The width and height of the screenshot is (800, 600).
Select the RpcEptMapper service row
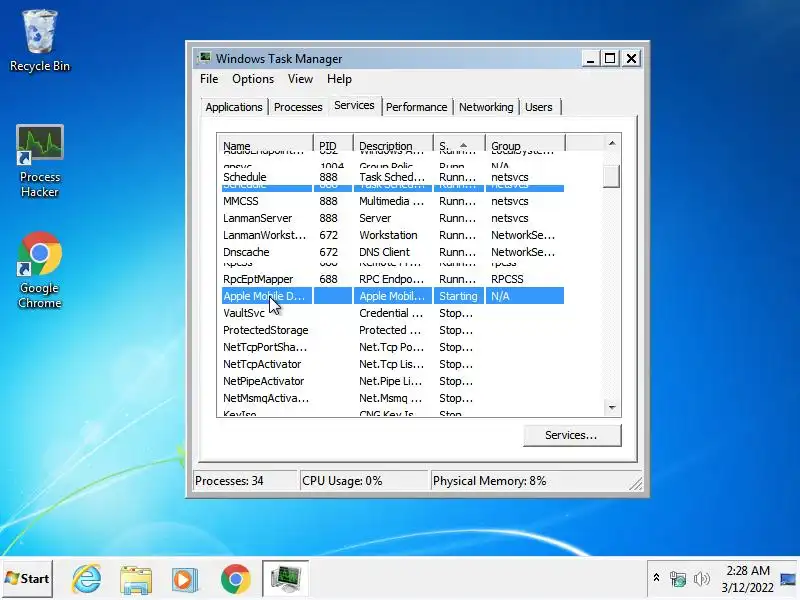(x=393, y=279)
